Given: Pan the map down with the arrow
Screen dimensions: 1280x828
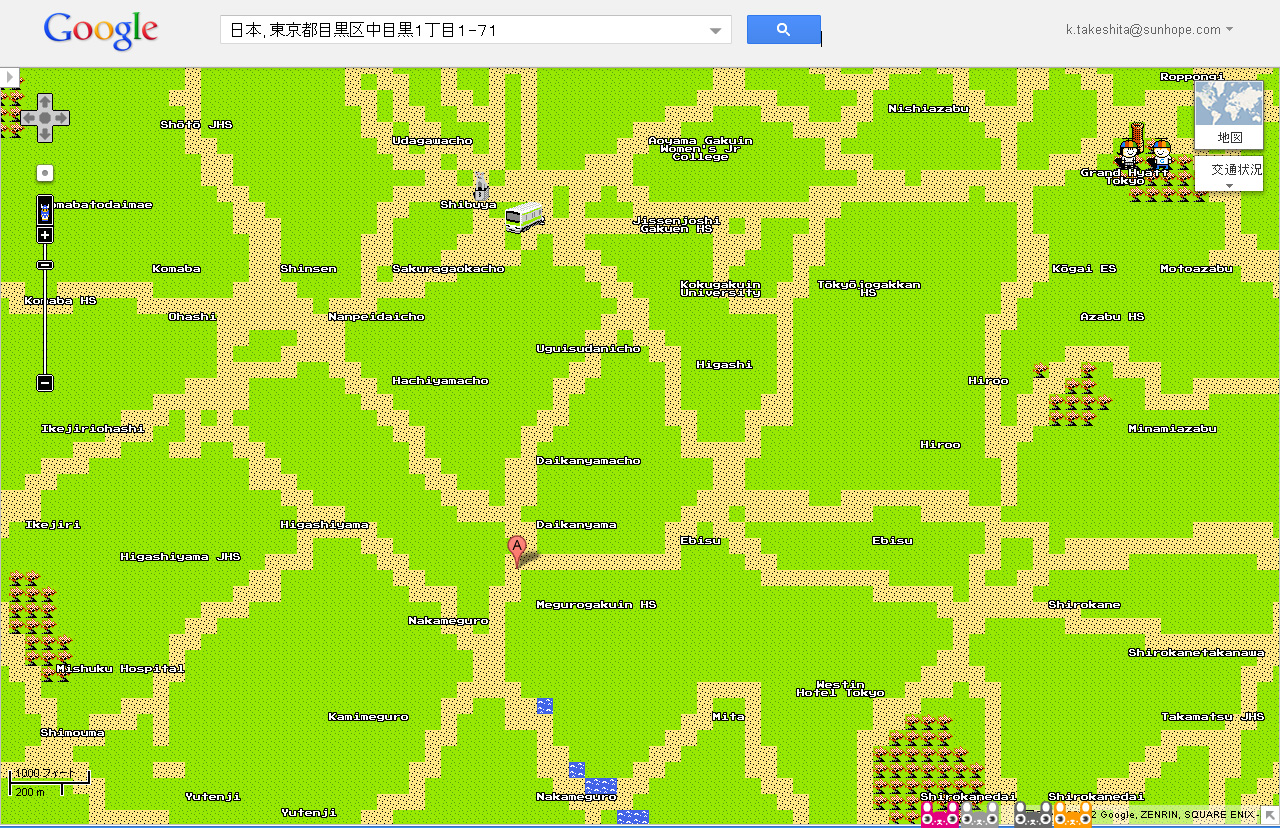Looking at the screenshot, I should (x=45, y=136).
